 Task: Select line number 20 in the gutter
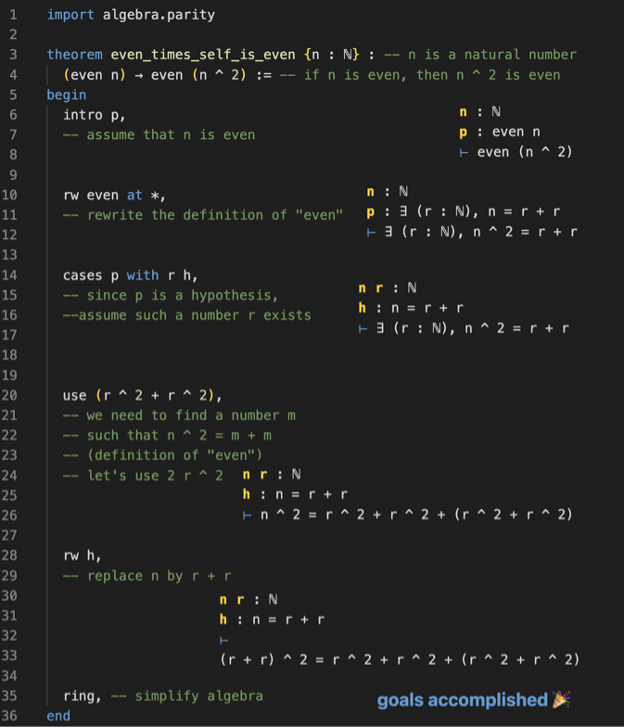14,395
